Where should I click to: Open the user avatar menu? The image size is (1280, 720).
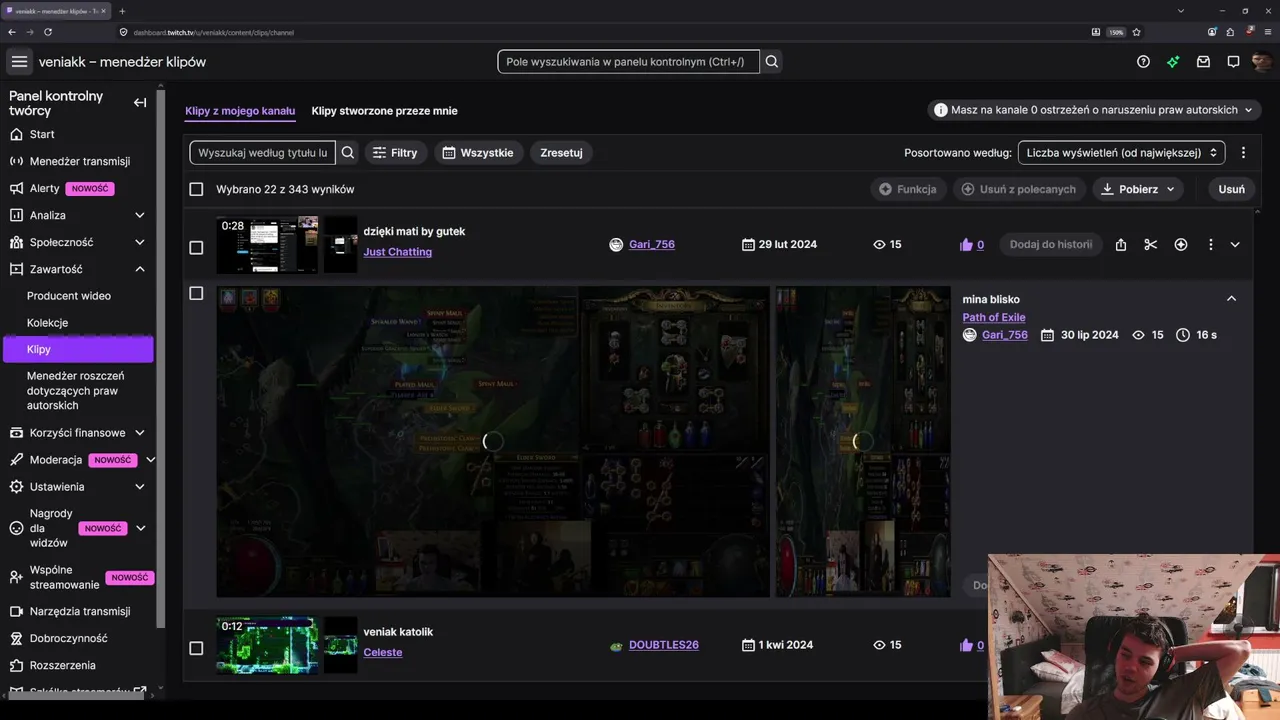click(1262, 62)
